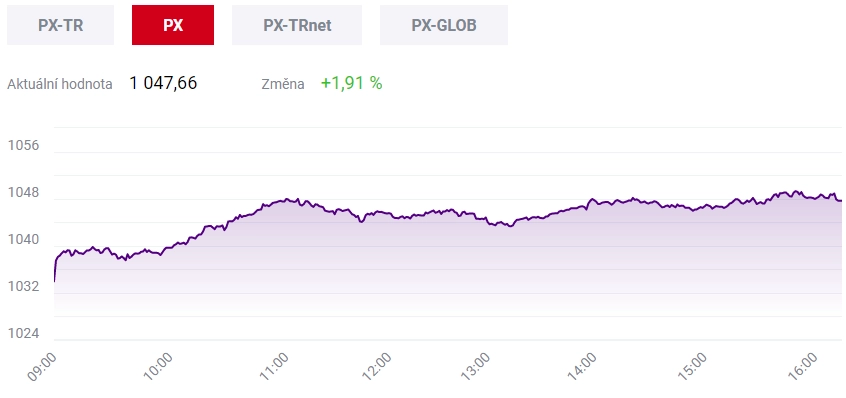Click the 15:00 time axis label
This screenshot has height=398, width=846.
692,367
